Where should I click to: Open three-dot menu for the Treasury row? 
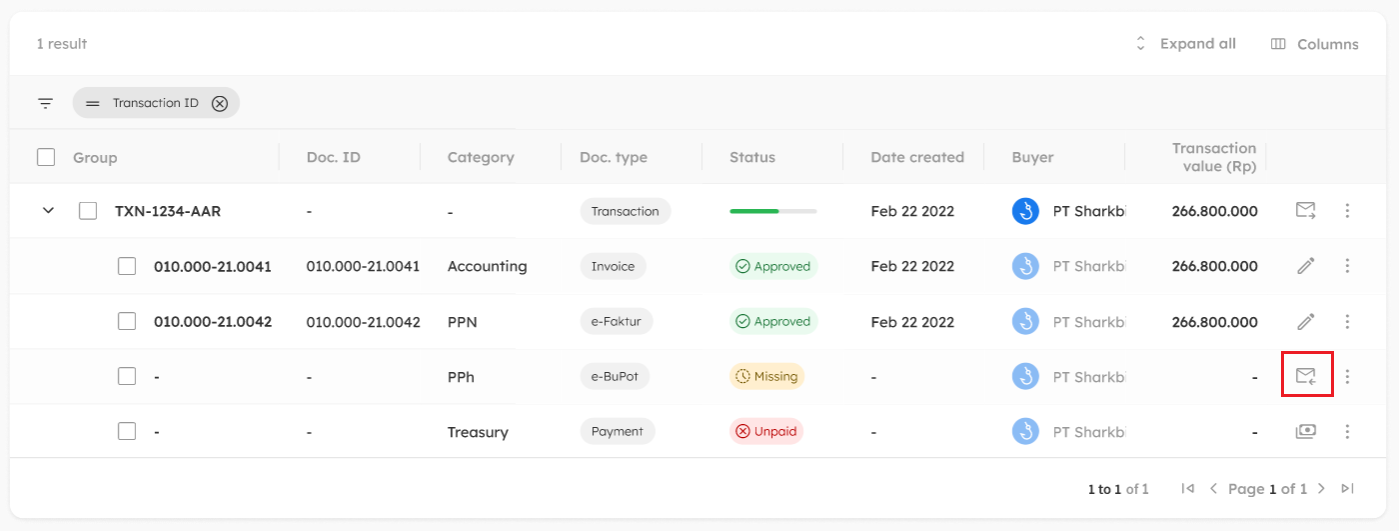[1348, 431]
